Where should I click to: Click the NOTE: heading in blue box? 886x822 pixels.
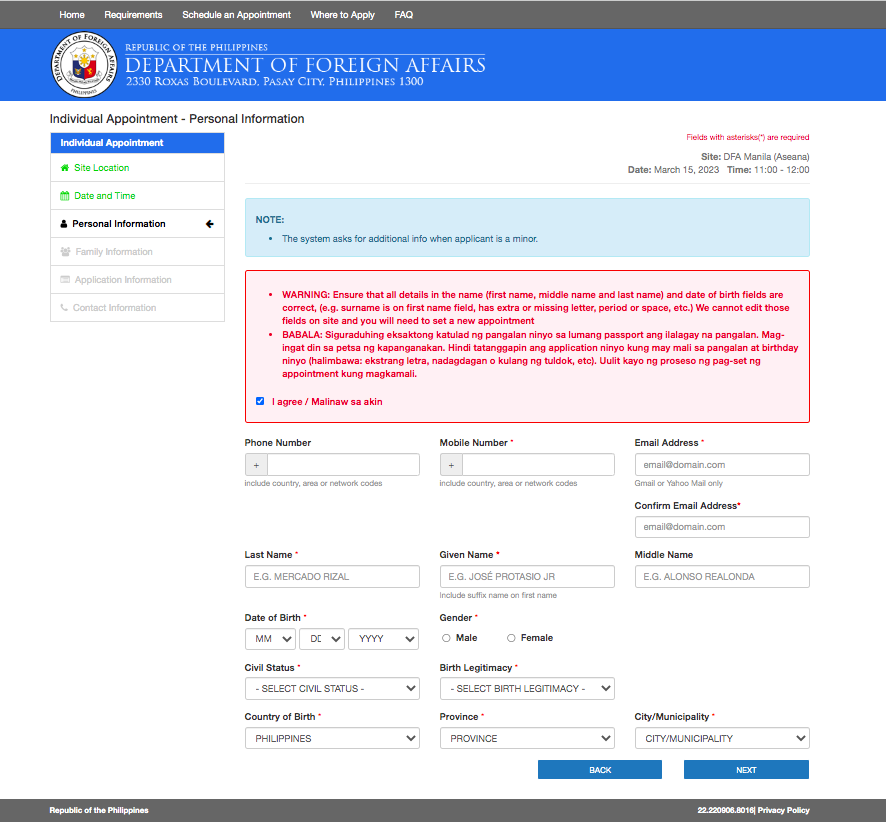(x=270, y=220)
